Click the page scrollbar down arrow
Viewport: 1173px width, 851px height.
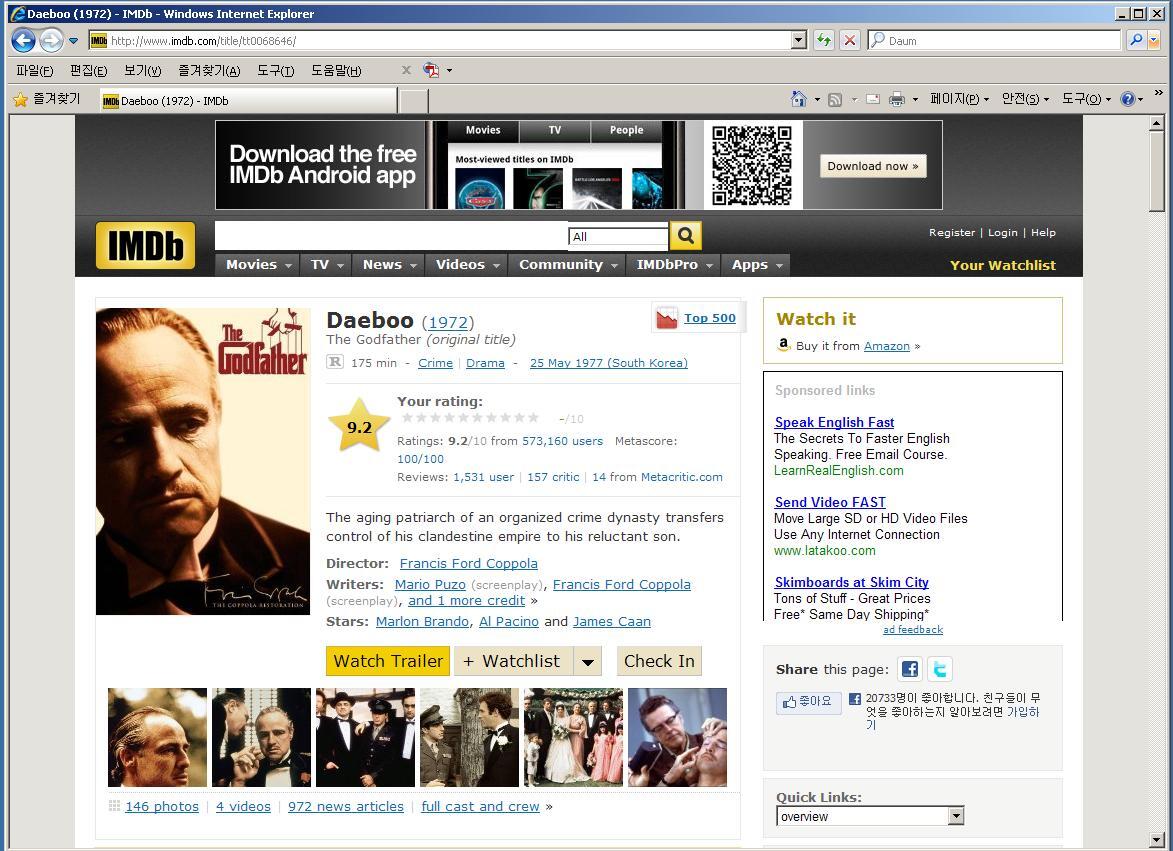tap(1157, 840)
